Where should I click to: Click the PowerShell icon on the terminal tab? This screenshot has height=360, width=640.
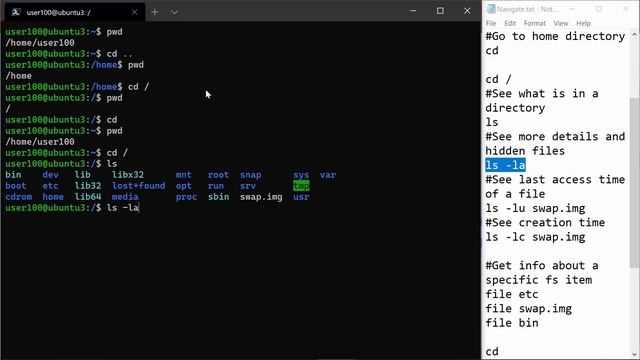16,12
